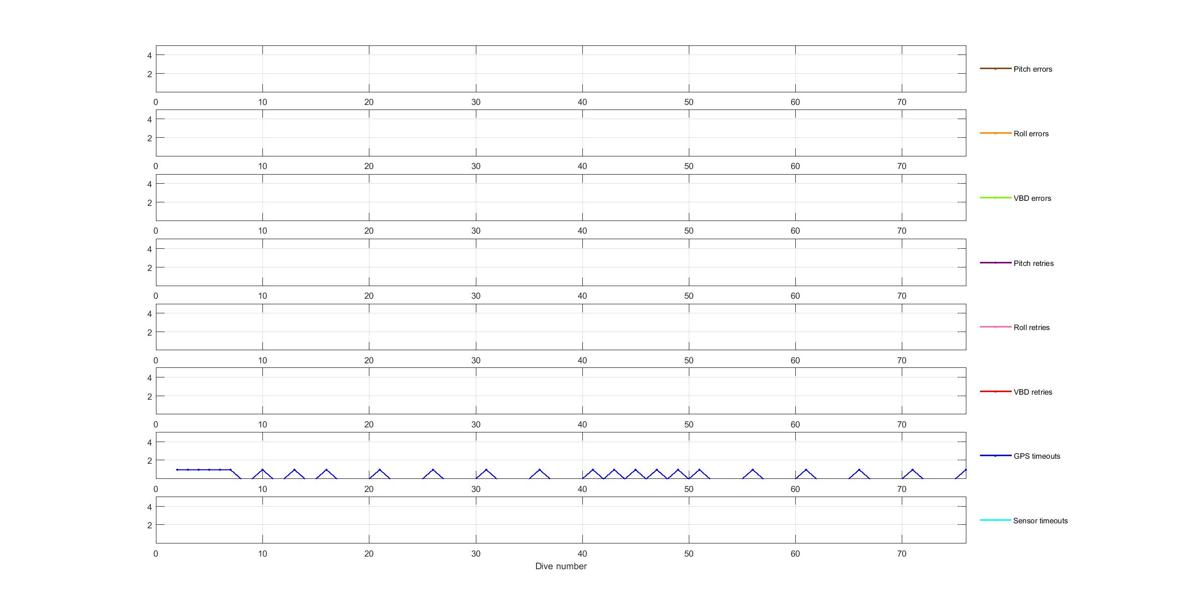
Task: Click the green VBD errors legend line
Action: coord(995,198)
